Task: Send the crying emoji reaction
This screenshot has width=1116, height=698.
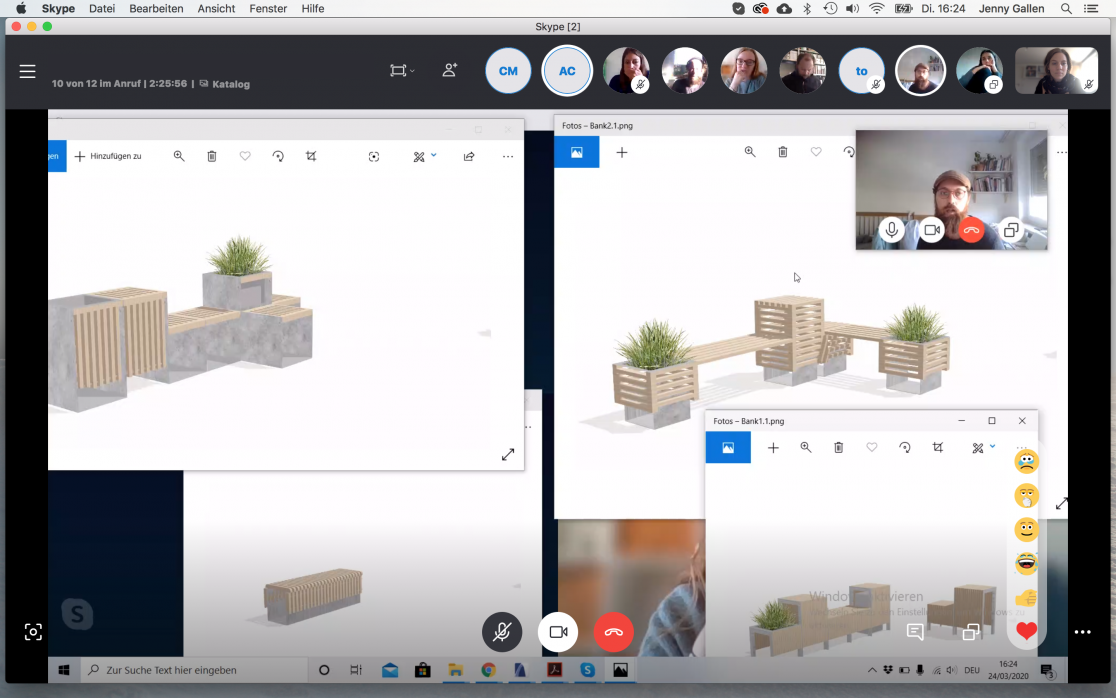Action: (1026, 462)
